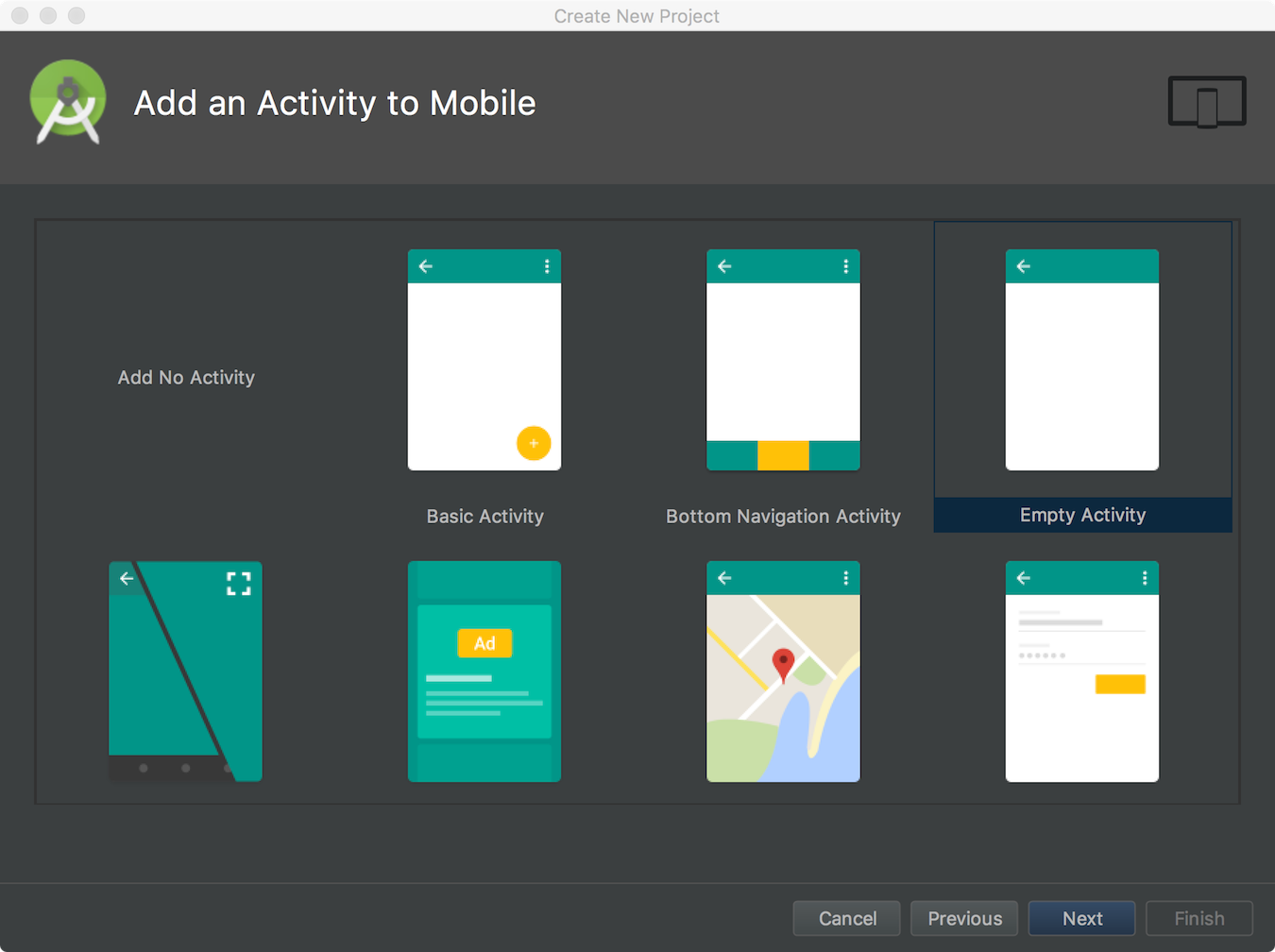
Task: Click the back arrow in the Bottom Navigation preview
Action: pyautogui.click(x=724, y=266)
